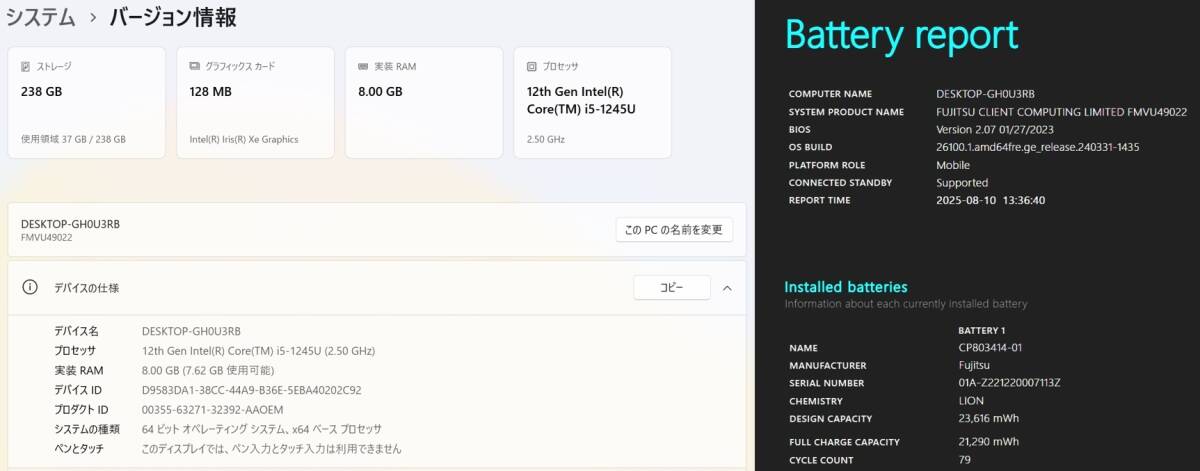Click PLATFORM ROLE value Mobile
This screenshot has height=471, width=1200.
pos(953,165)
